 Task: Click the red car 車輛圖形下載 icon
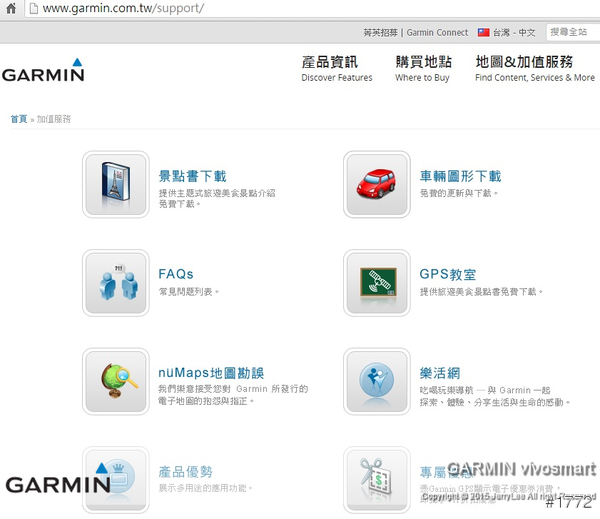(x=377, y=184)
